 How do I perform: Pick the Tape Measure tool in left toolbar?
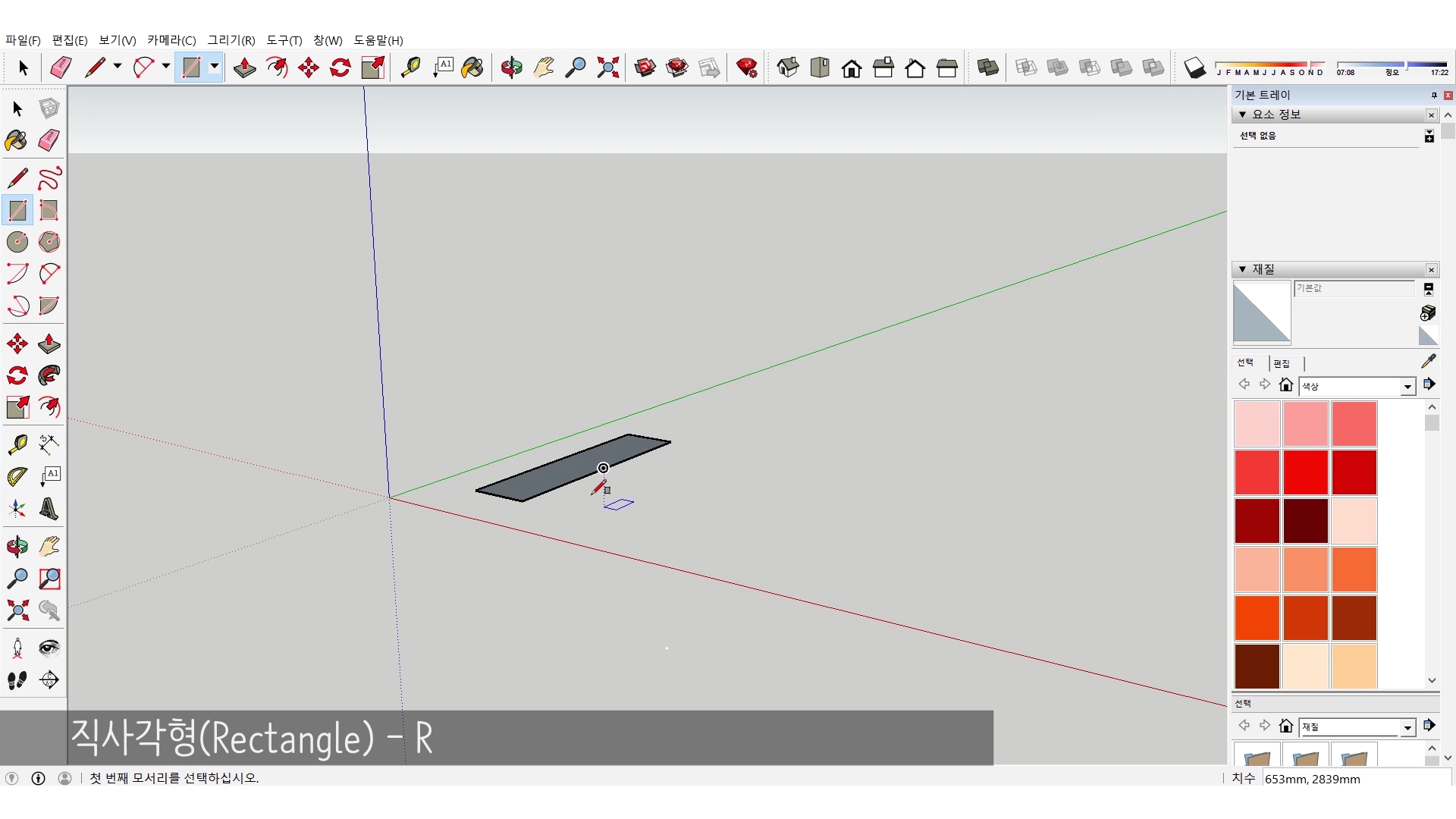click(x=17, y=444)
